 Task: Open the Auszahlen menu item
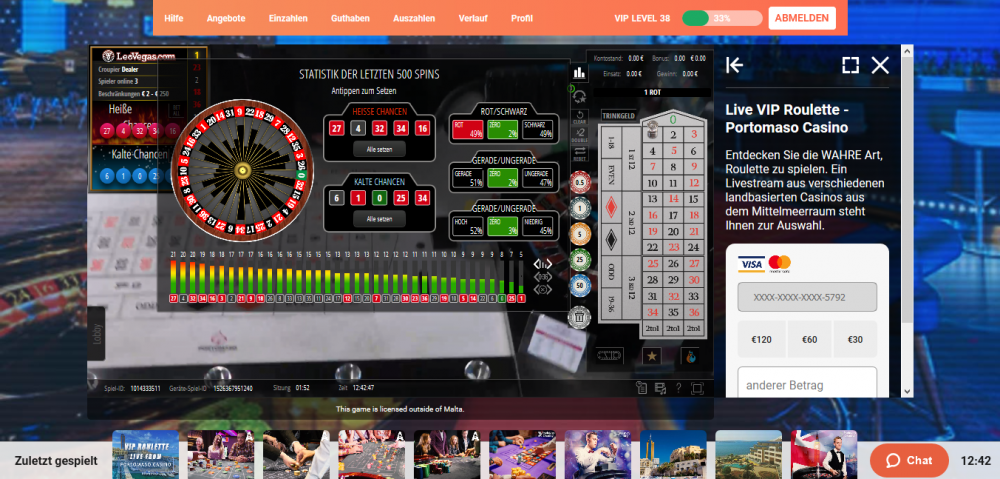point(414,18)
